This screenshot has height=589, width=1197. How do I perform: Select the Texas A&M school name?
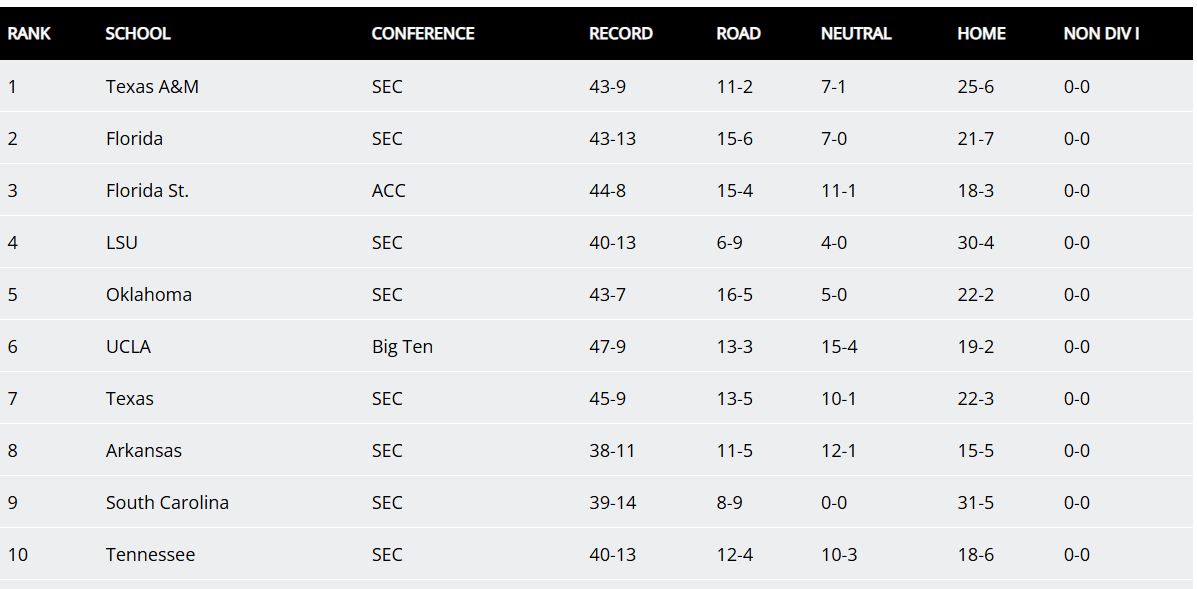tap(152, 86)
